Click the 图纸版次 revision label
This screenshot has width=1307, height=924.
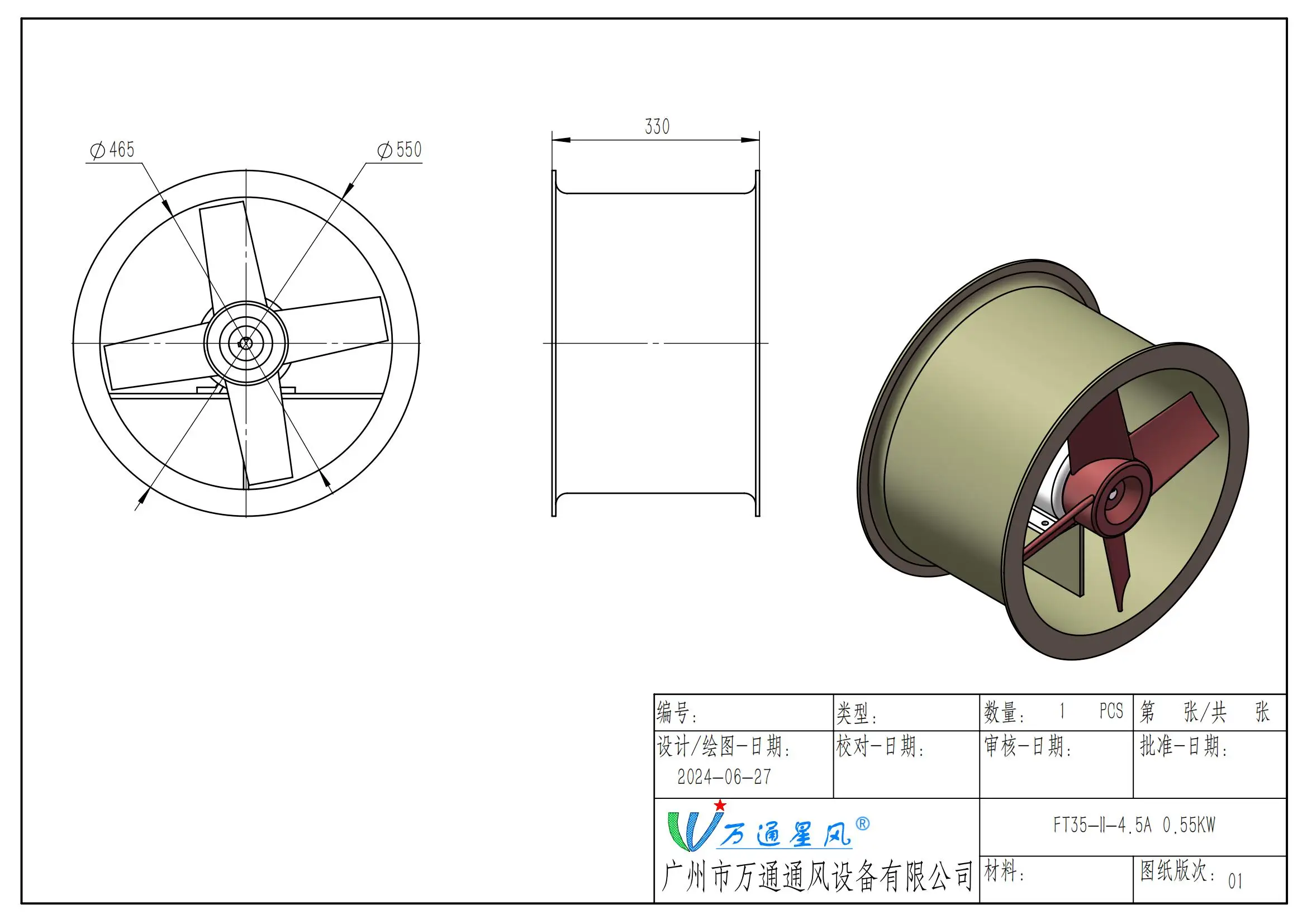tap(1177, 870)
